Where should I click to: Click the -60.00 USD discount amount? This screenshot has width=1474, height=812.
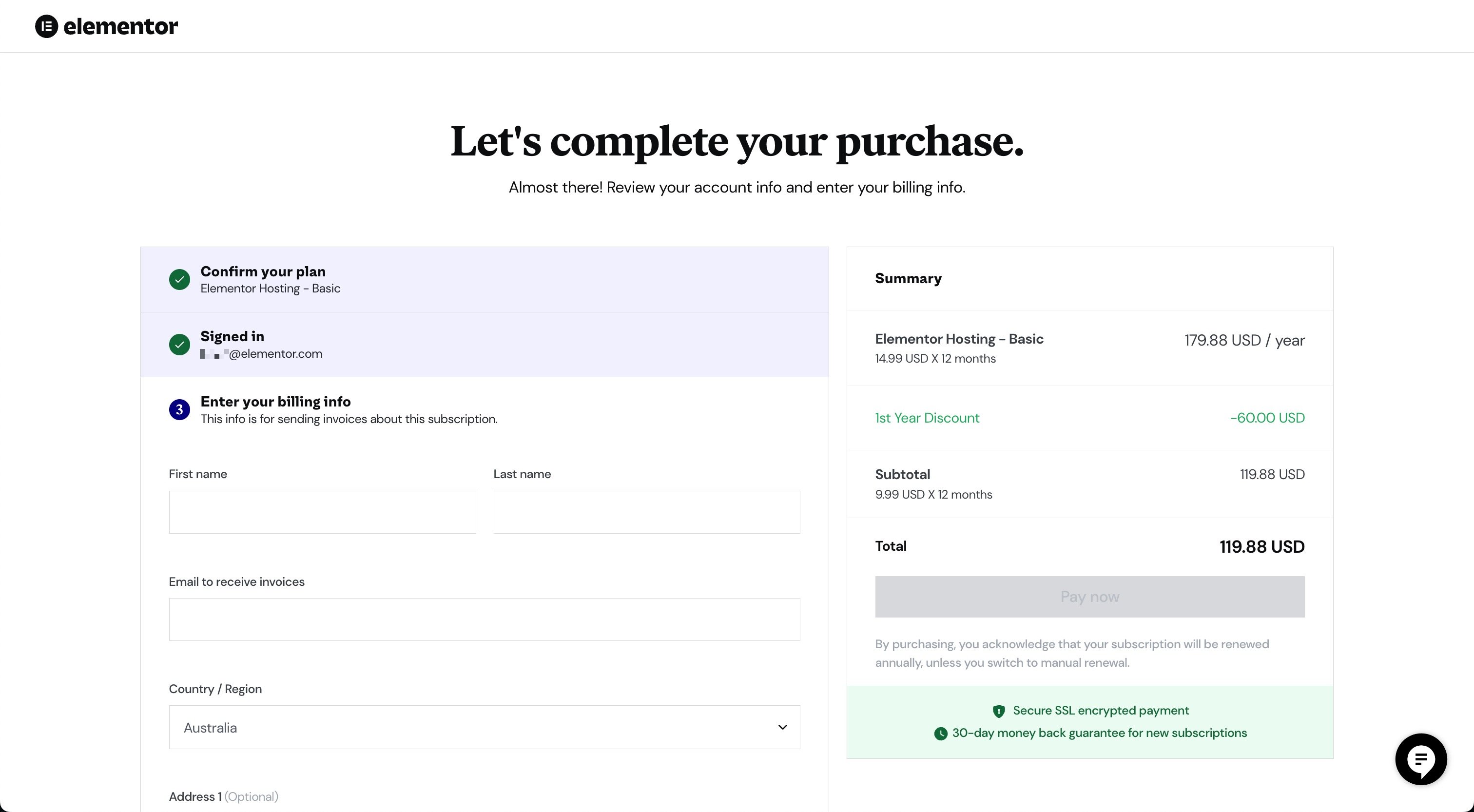[x=1267, y=418]
